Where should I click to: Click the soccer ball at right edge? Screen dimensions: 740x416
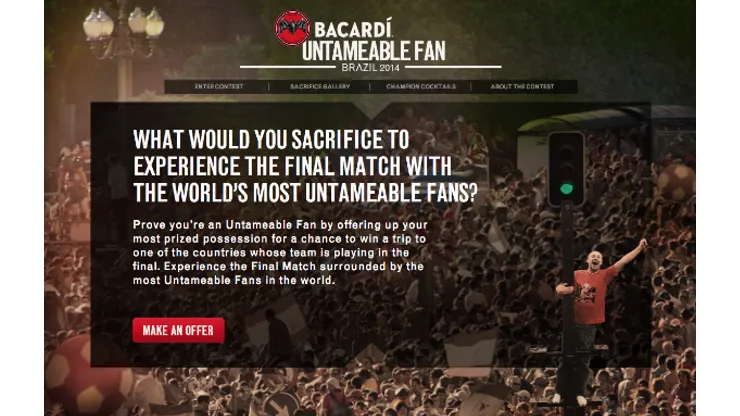click(x=676, y=182)
